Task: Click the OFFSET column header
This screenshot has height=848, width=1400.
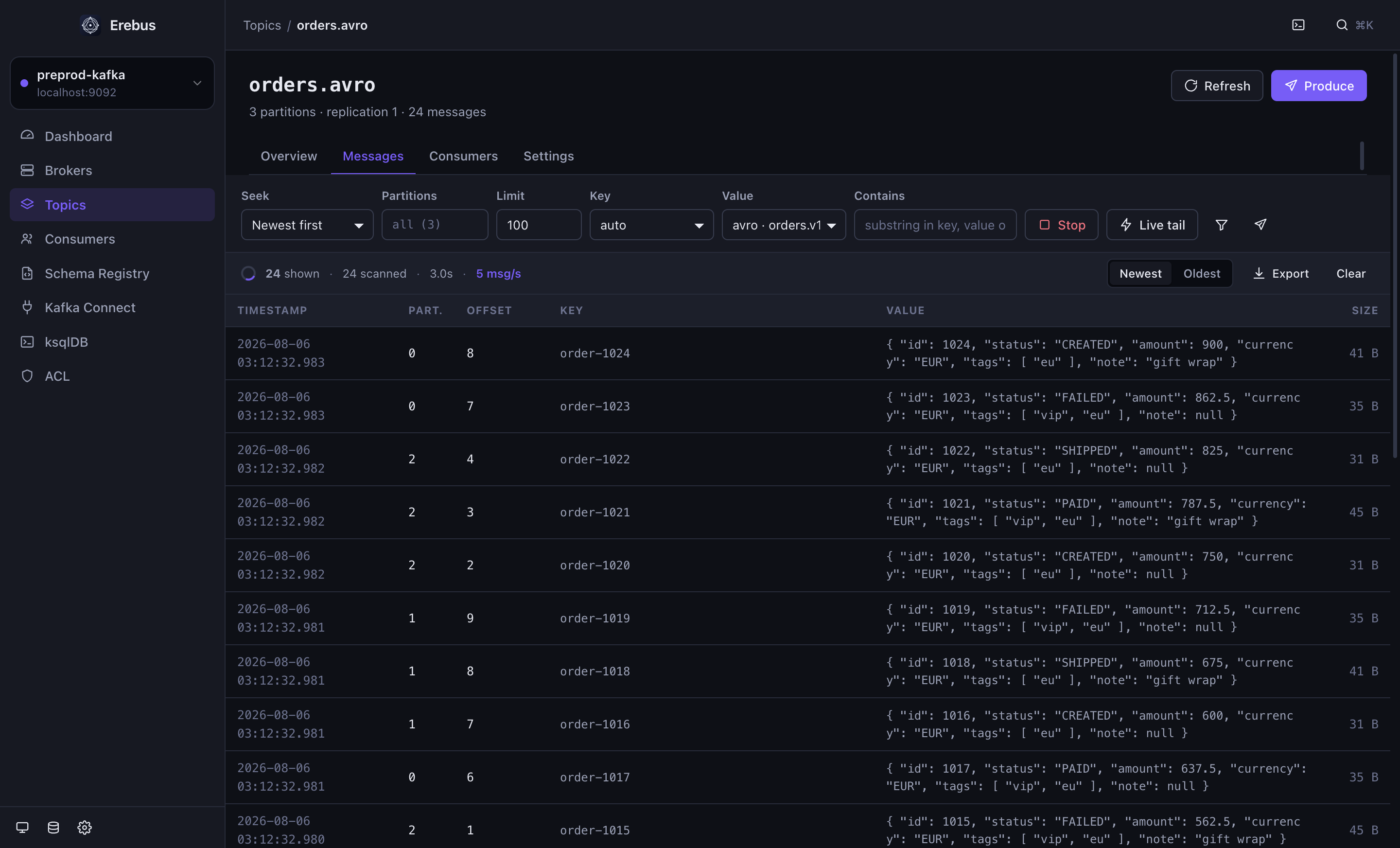Action: (x=489, y=310)
